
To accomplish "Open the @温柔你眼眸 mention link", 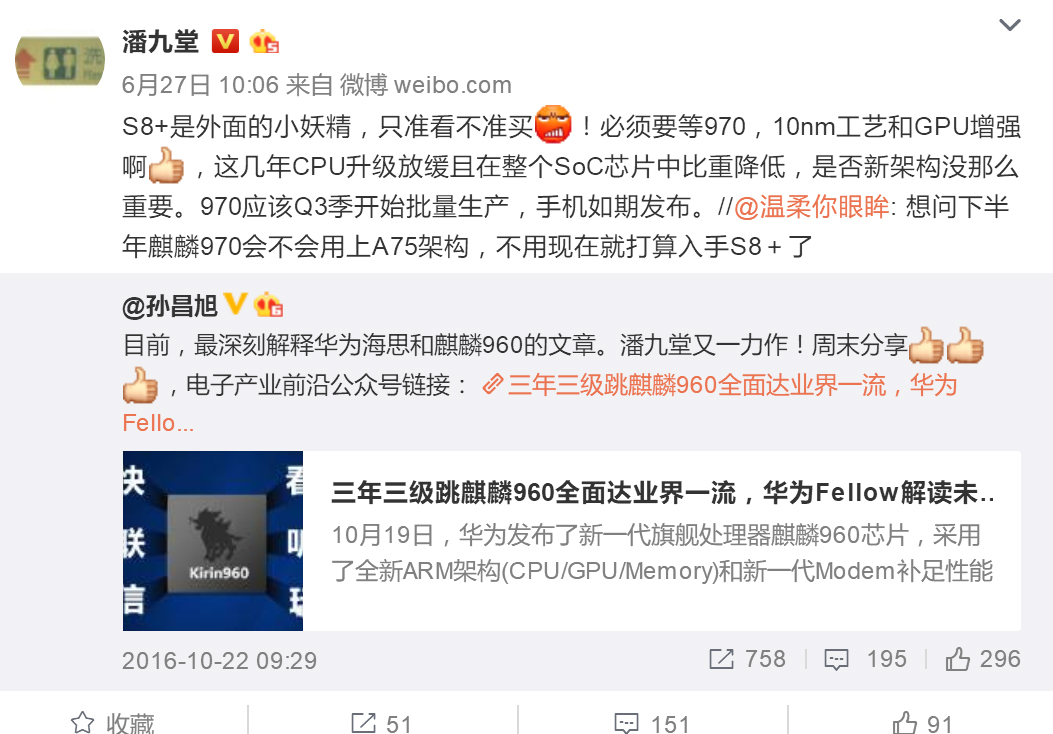I will point(811,207).
